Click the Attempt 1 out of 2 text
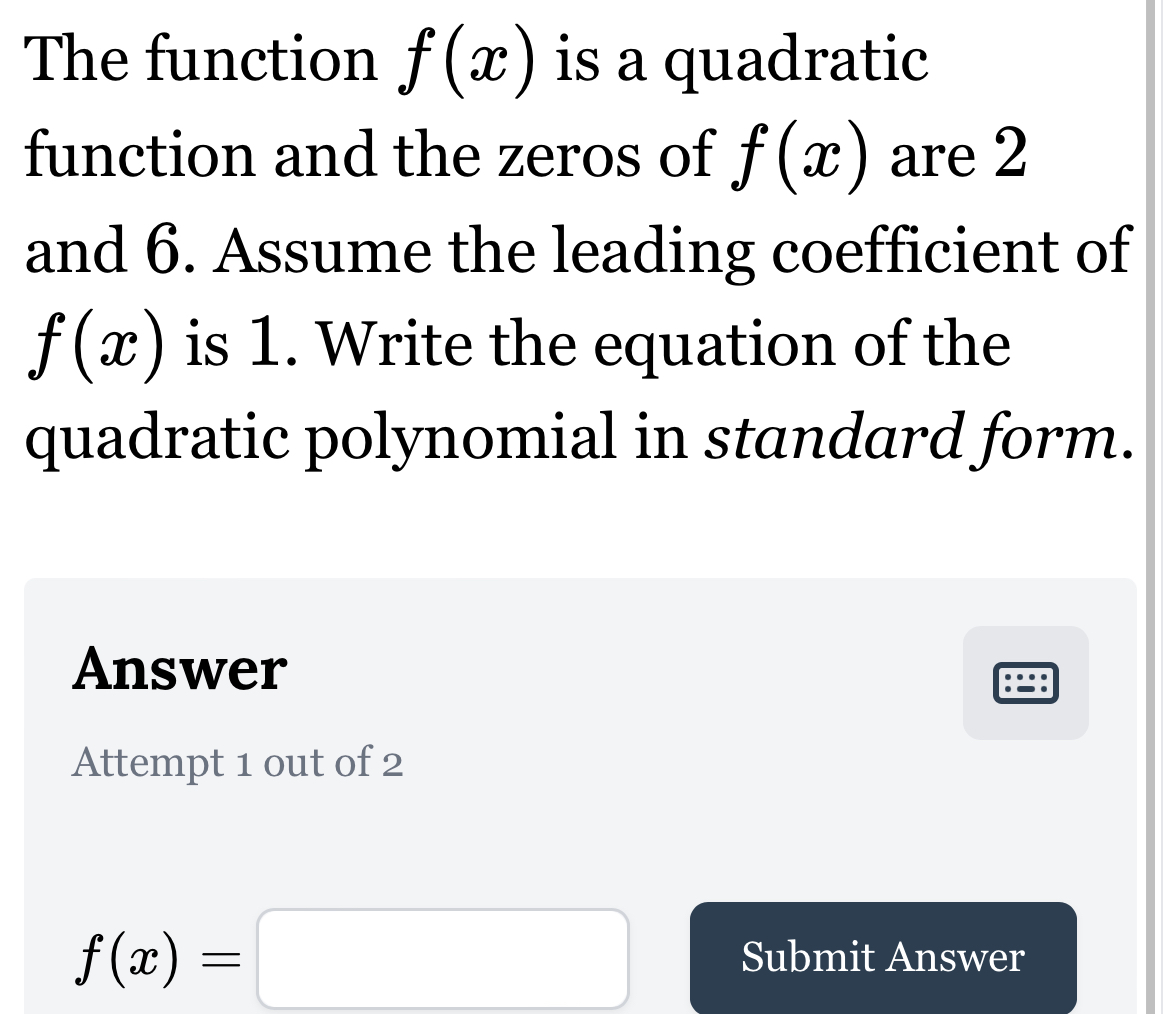Image resolution: width=1163 pixels, height=1014 pixels. (x=238, y=764)
